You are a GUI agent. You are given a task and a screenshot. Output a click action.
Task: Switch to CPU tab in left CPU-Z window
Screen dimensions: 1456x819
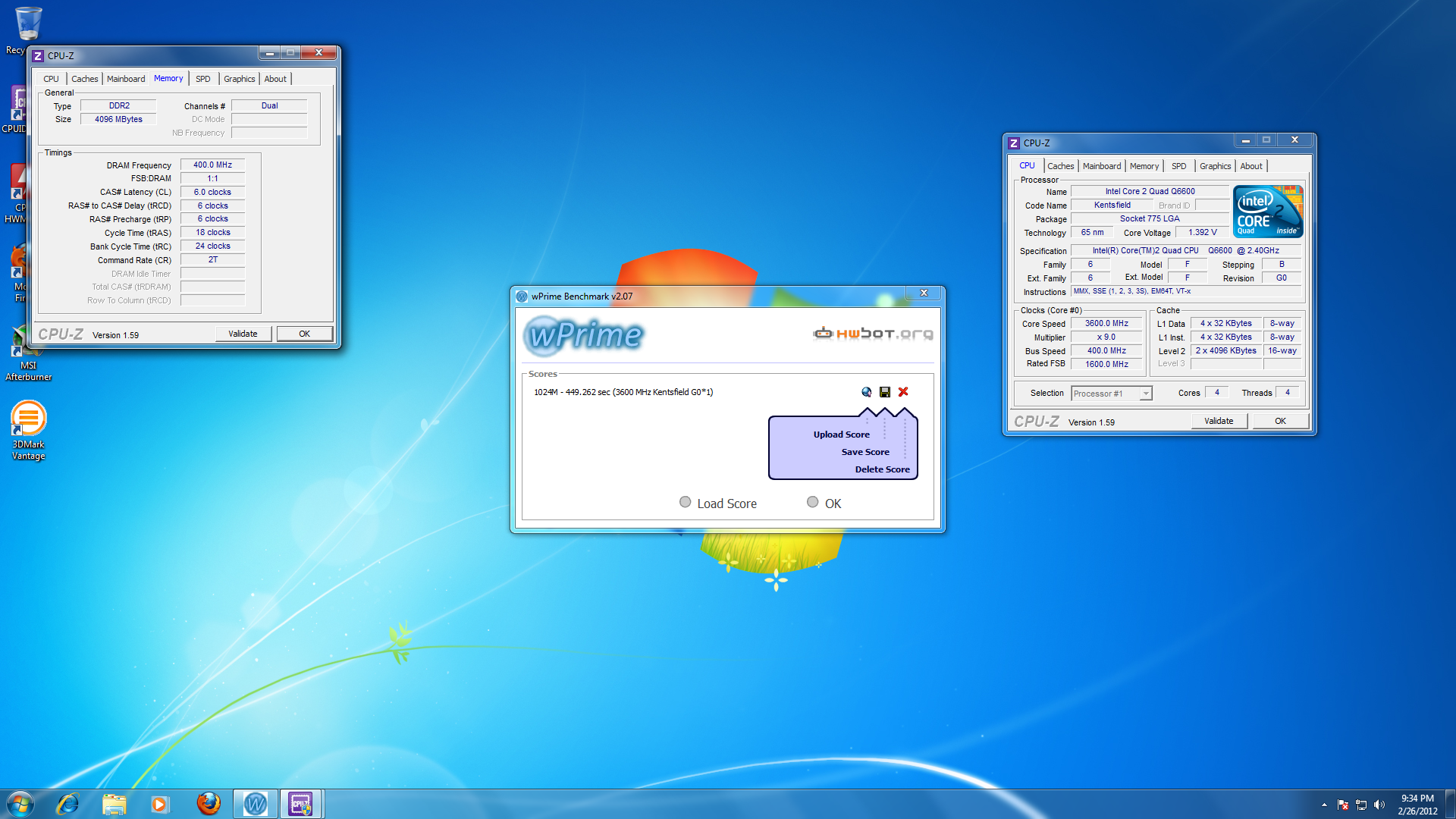click(x=51, y=79)
